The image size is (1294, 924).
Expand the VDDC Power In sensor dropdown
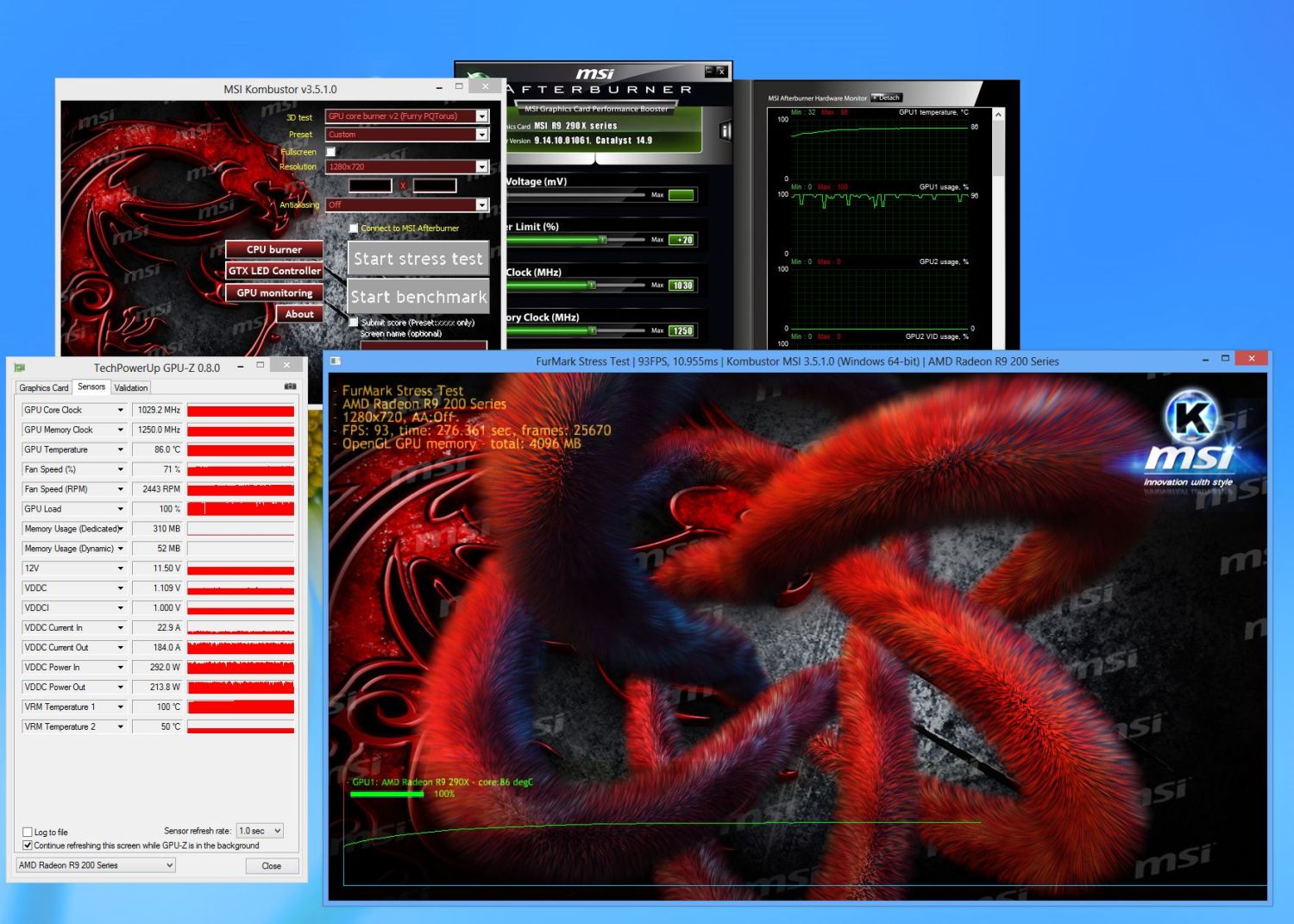click(120, 668)
